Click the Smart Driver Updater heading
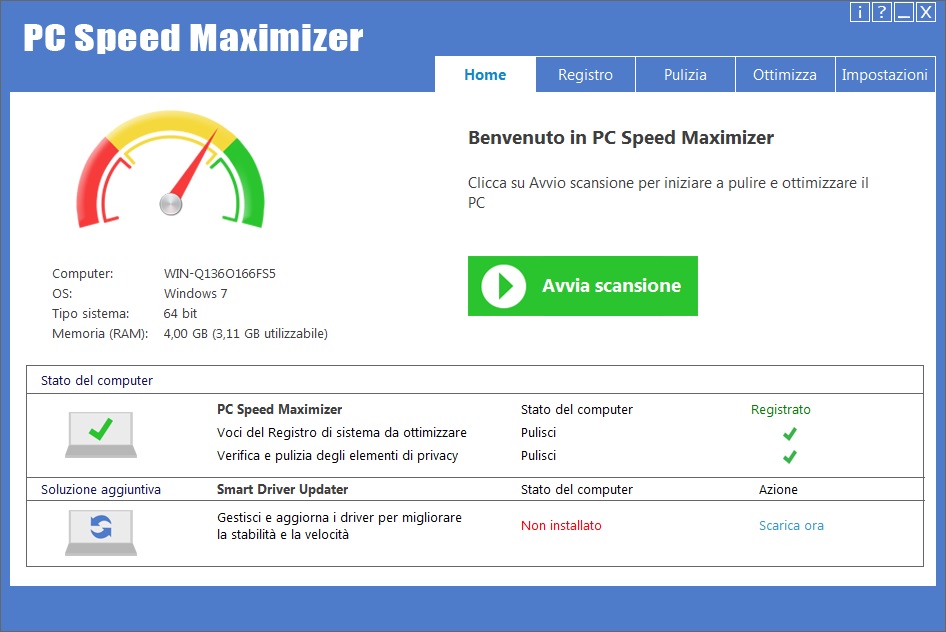 click(282, 489)
